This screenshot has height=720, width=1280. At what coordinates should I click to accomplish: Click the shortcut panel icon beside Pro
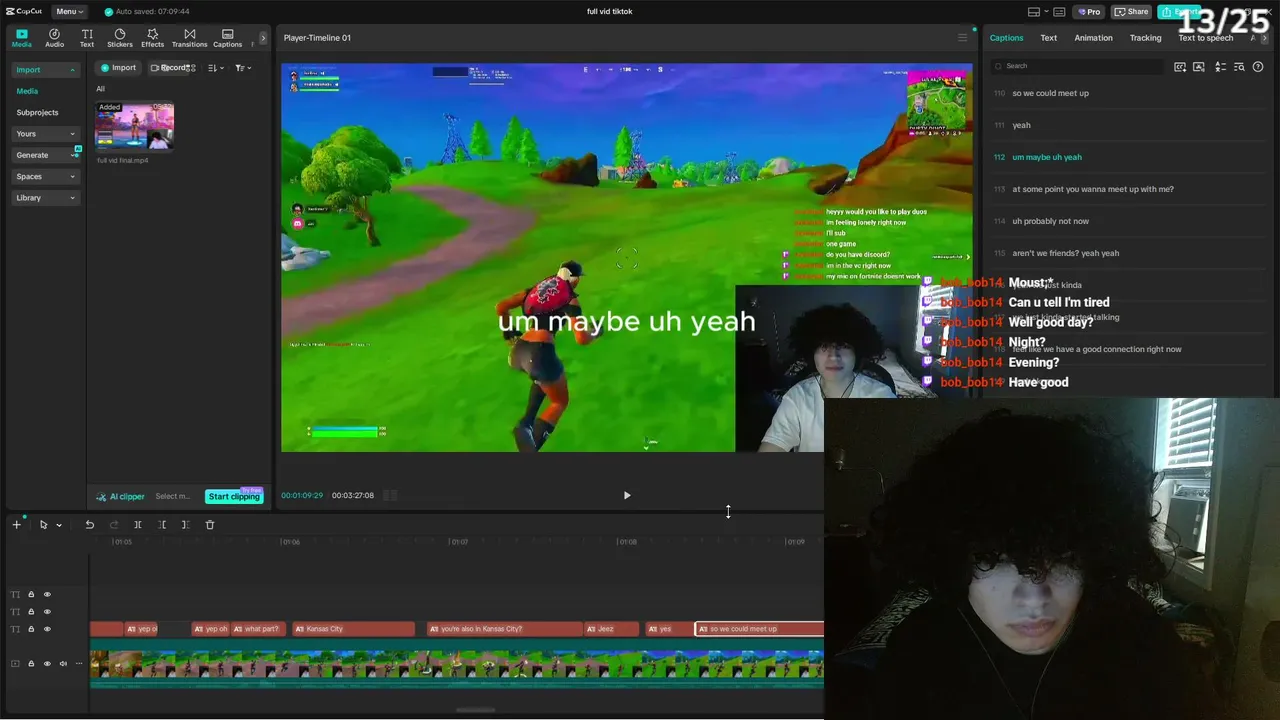1059,12
